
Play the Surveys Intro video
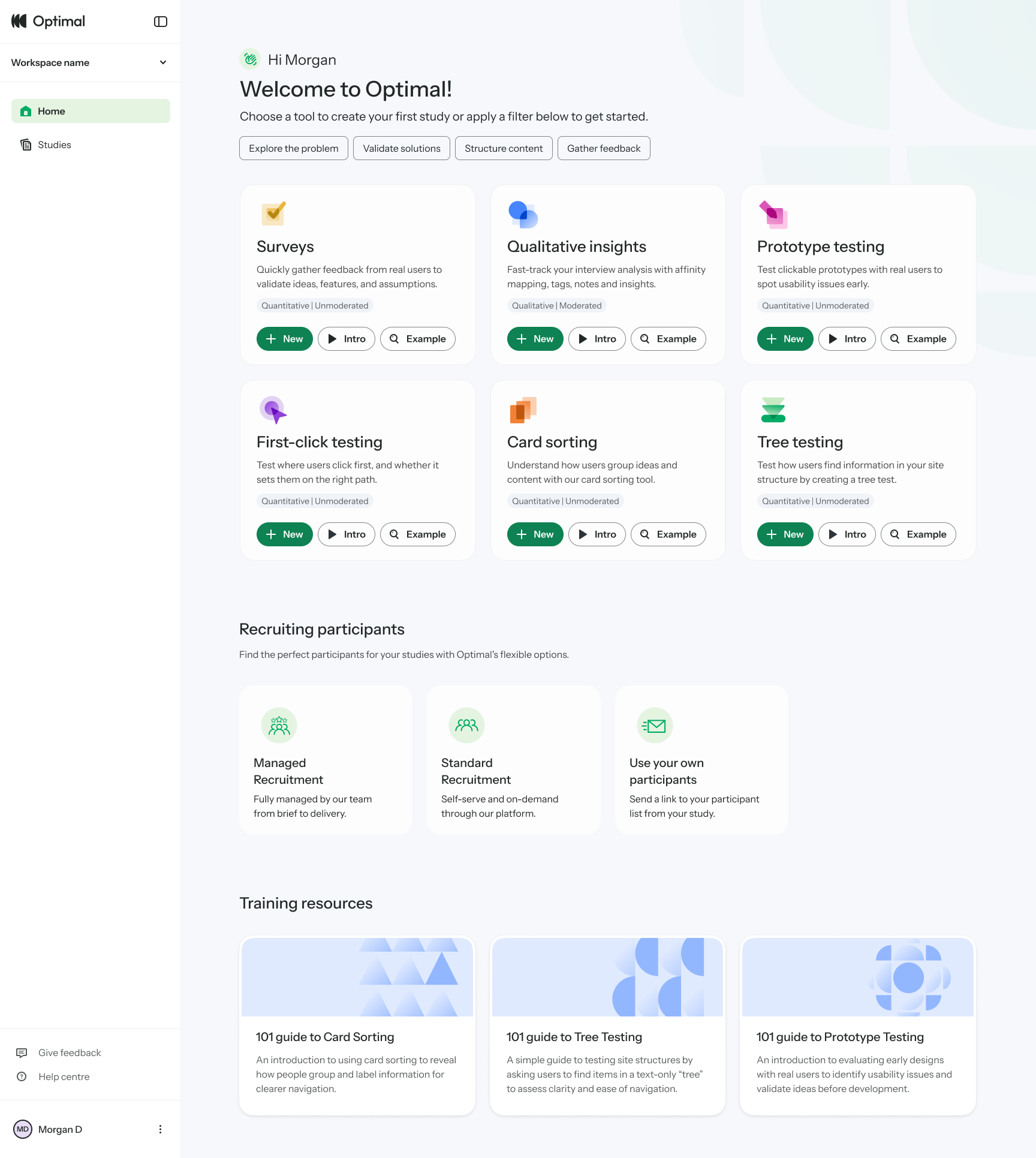pyautogui.click(x=347, y=339)
